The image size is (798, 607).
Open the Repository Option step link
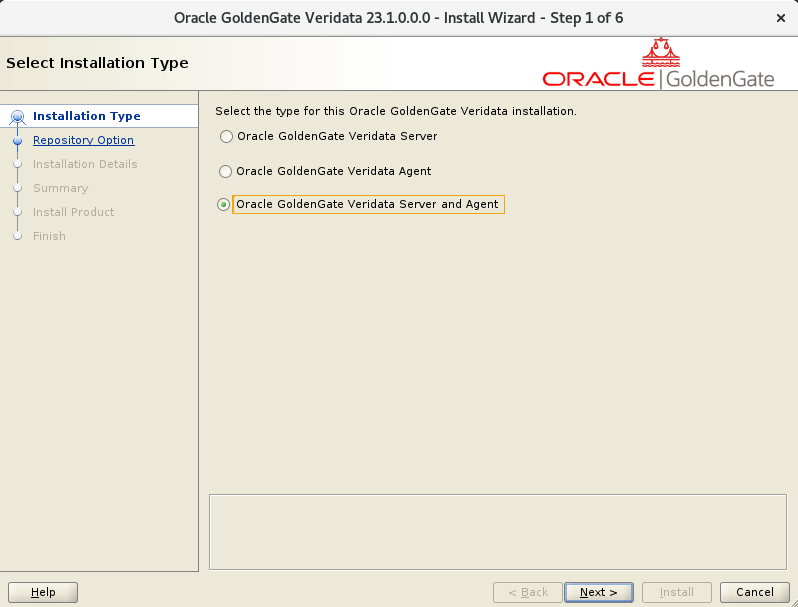click(83, 140)
